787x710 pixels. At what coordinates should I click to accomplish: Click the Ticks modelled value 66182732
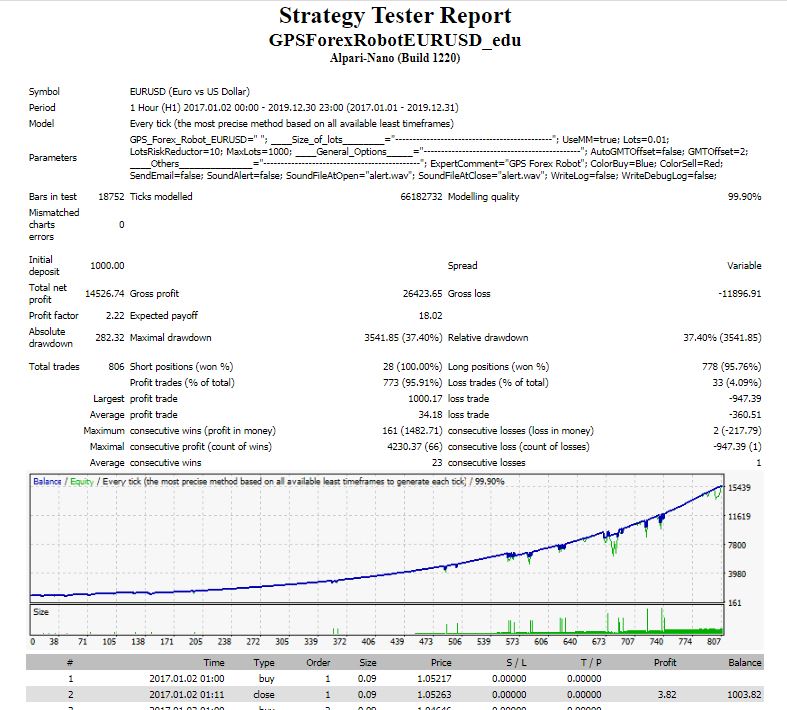click(x=421, y=197)
